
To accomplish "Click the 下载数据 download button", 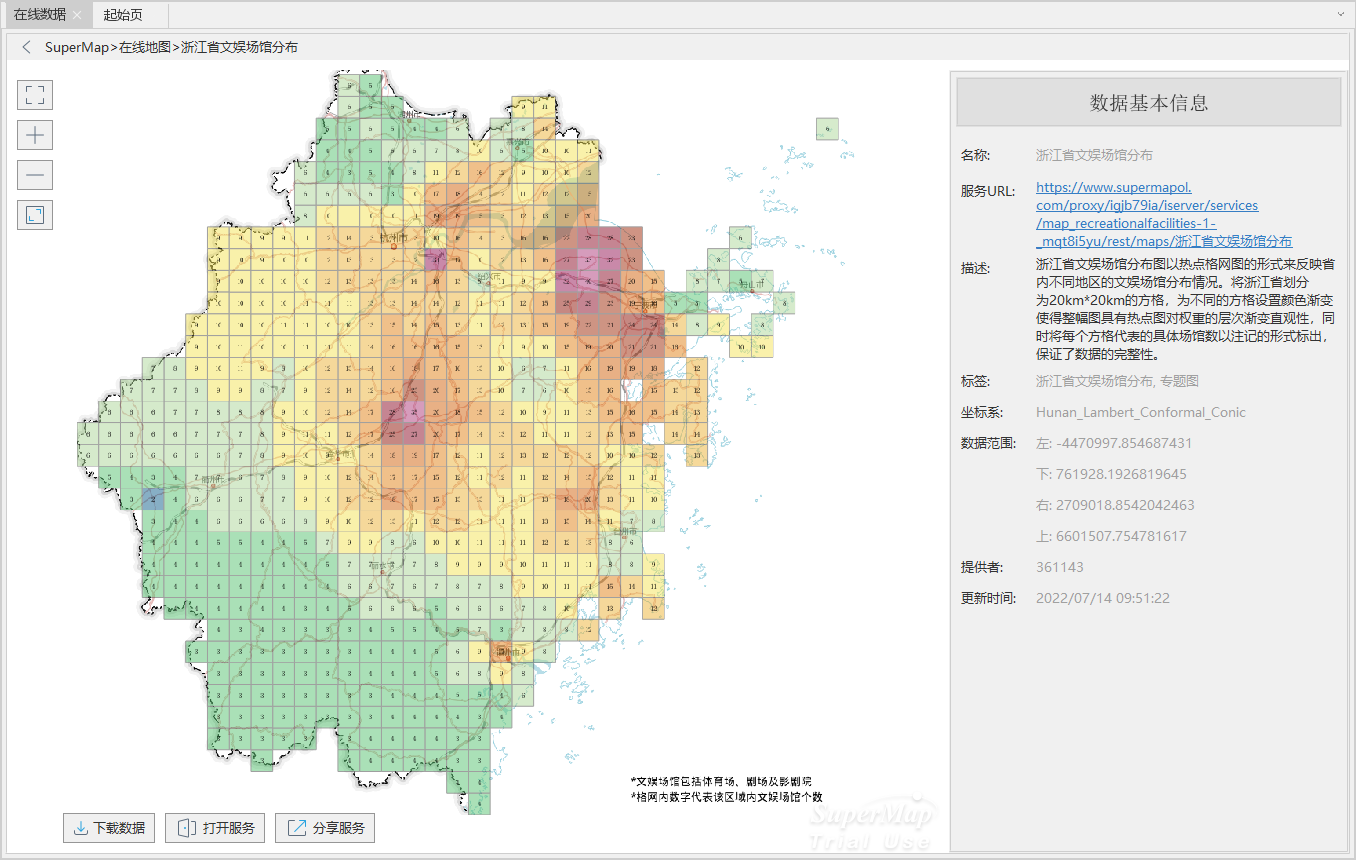I will pyautogui.click(x=109, y=828).
